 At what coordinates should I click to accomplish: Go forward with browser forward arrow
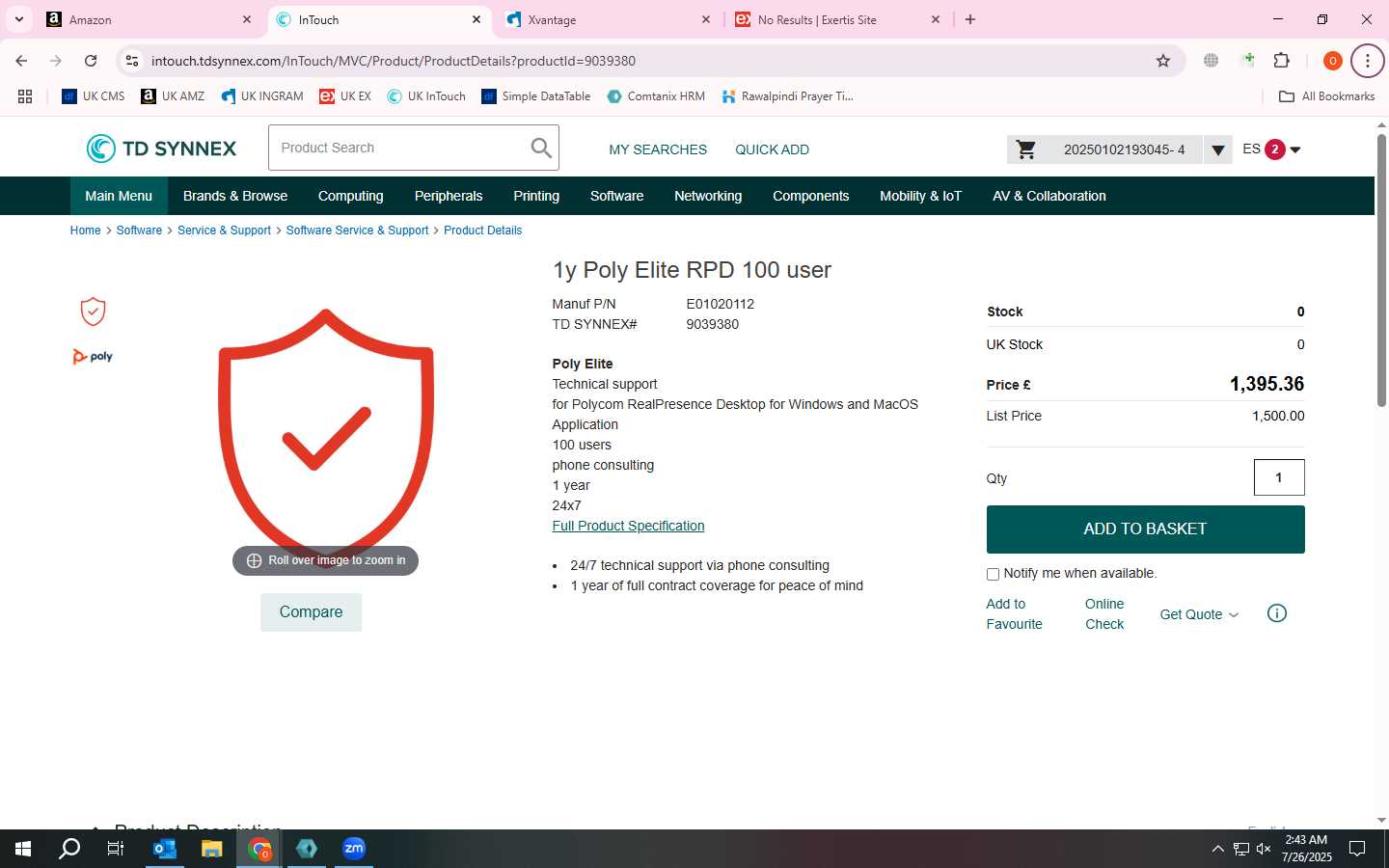56,61
